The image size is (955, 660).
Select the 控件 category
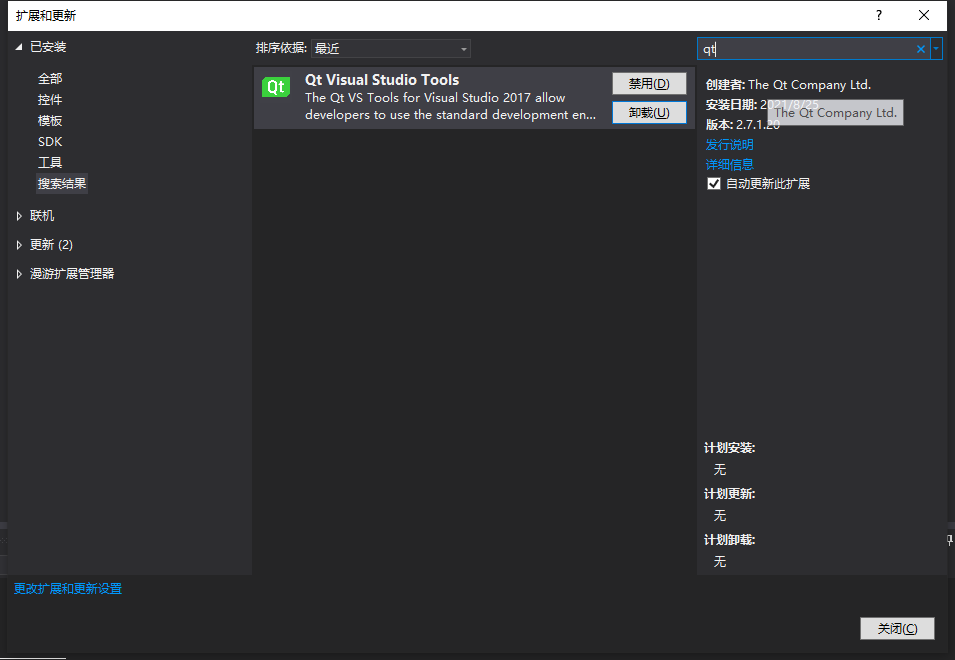click(x=50, y=99)
